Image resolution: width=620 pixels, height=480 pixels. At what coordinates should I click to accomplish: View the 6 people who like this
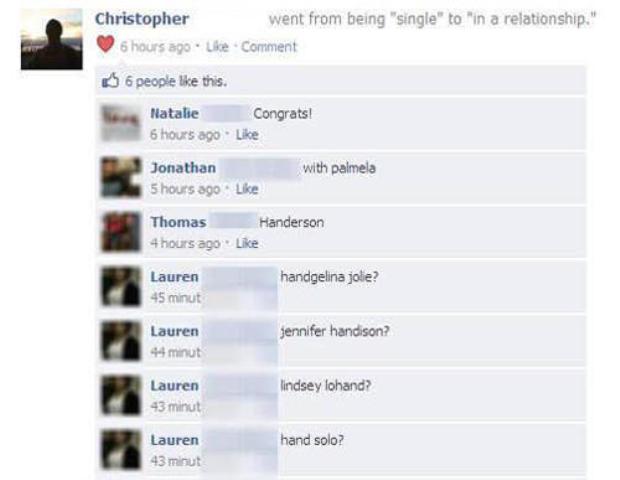pyautogui.click(x=176, y=81)
